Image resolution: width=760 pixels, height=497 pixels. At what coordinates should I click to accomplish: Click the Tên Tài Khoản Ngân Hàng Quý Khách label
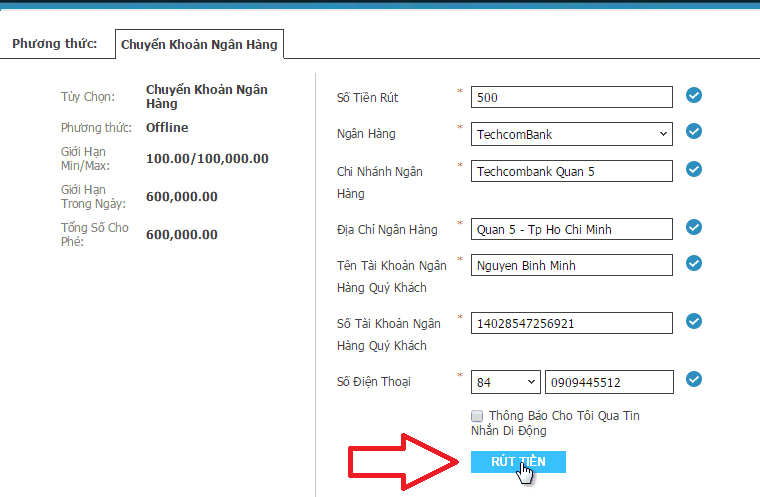(392, 276)
